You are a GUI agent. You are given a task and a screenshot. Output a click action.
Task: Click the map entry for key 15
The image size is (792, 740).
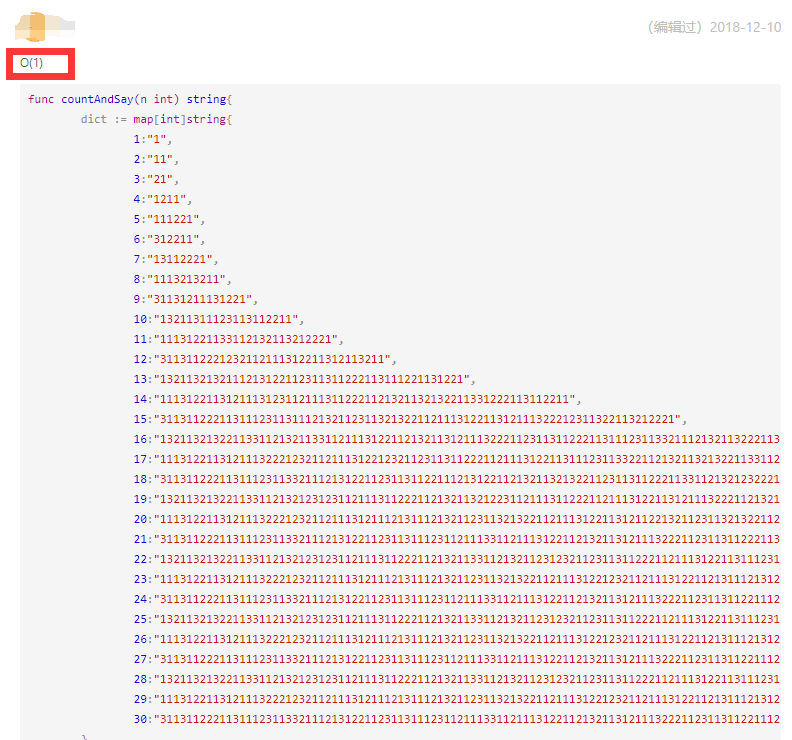pyautogui.click(x=410, y=419)
